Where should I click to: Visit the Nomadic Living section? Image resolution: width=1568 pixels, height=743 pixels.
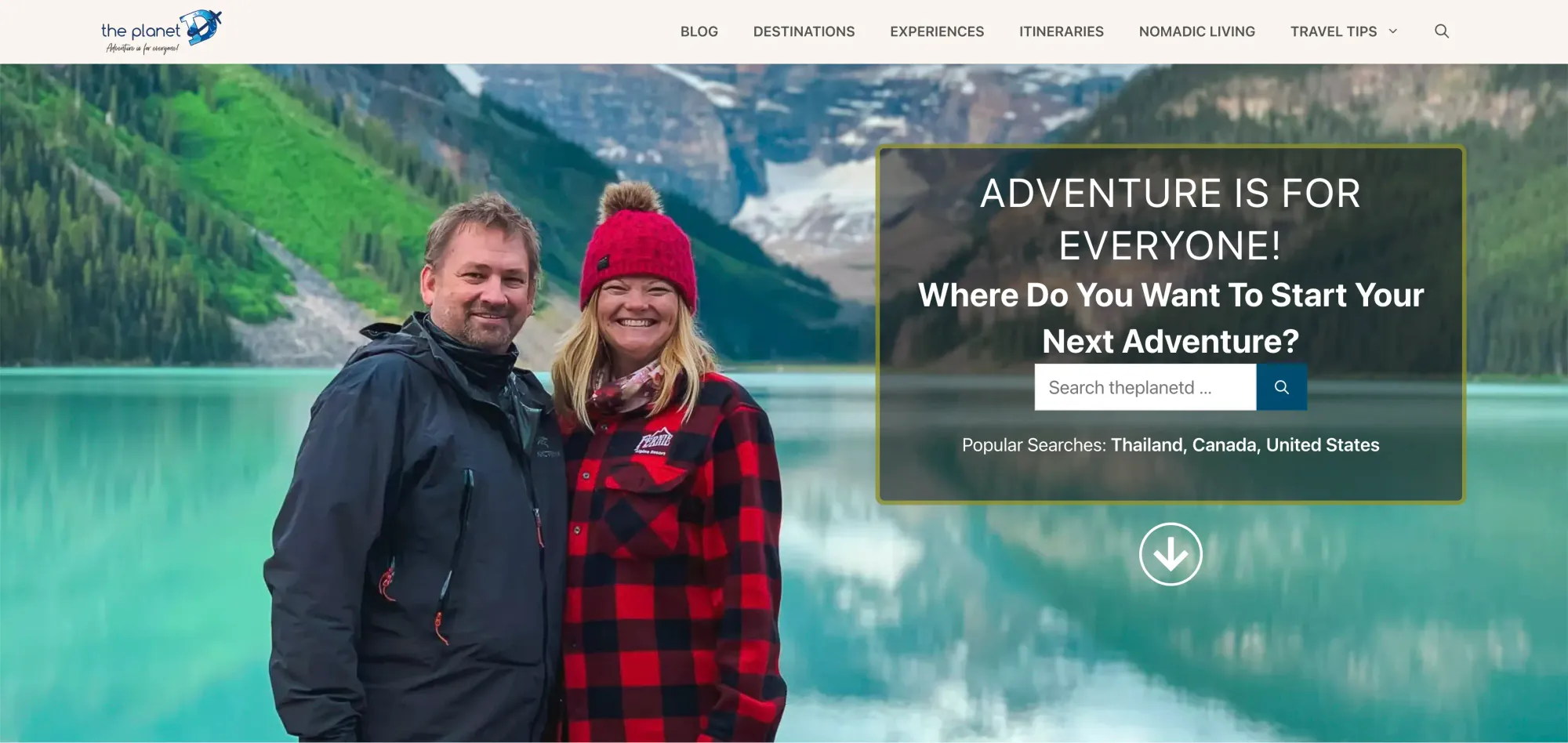point(1196,31)
